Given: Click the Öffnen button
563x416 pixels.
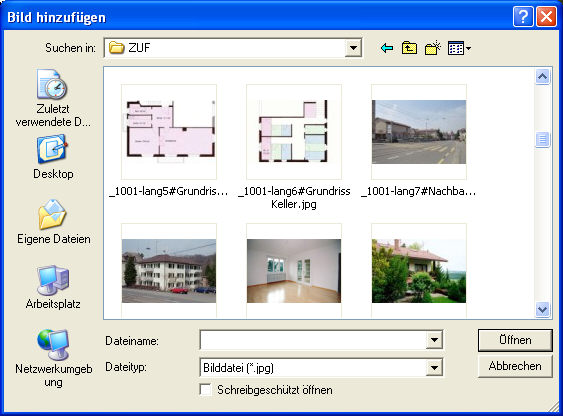Looking at the screenshot, I should [515, 340].
